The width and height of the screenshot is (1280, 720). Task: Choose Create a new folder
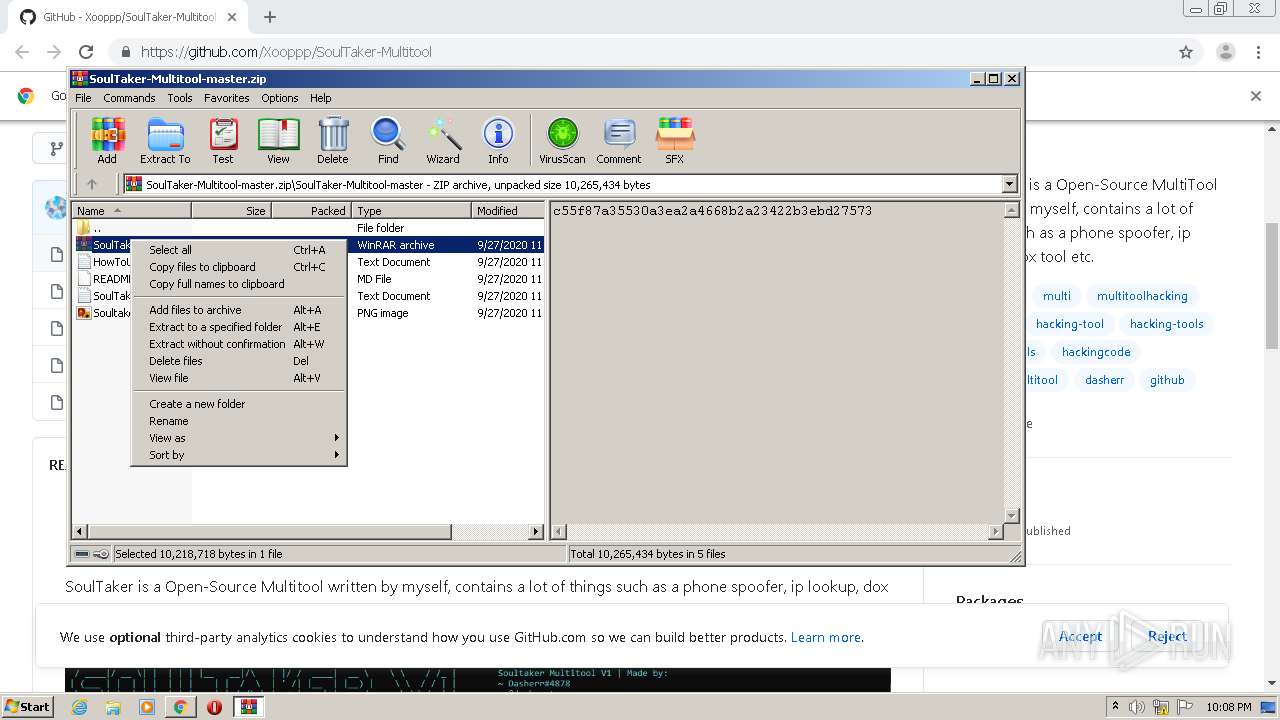tap(239, 404)
